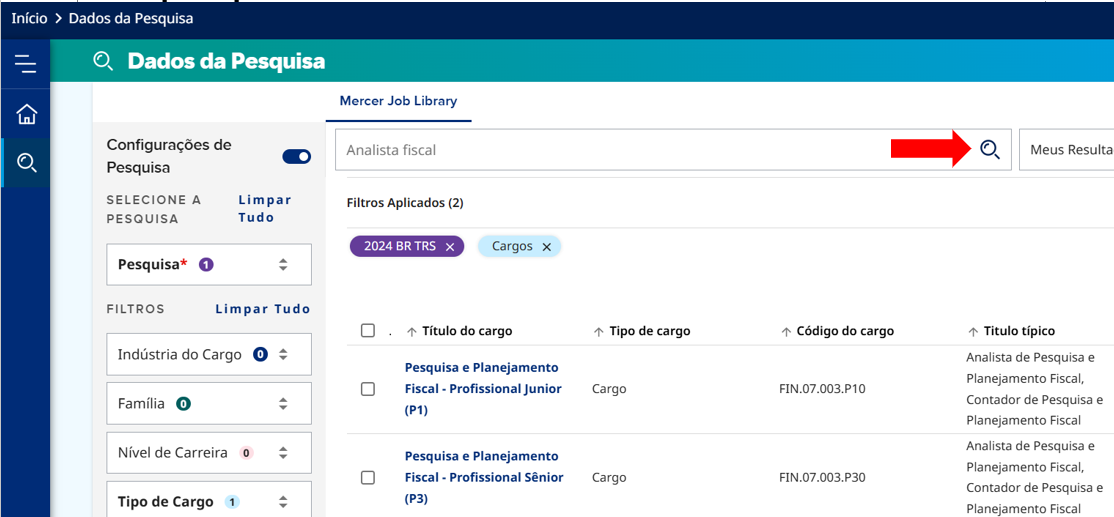Click Limpar Tudo next to Filtros

263,309
